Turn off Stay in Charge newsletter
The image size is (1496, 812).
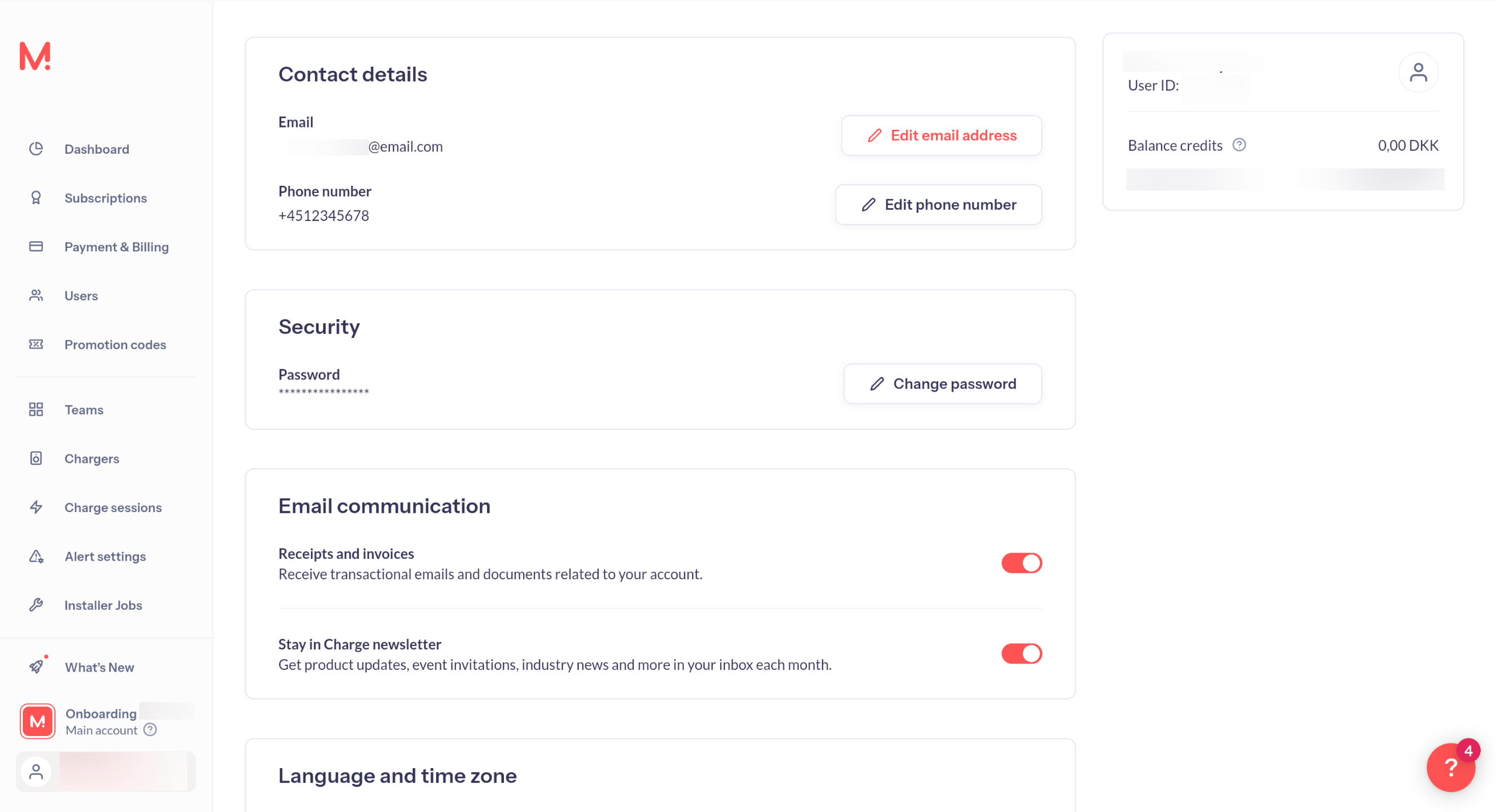pyautogui.click(x=1021, y=654)
